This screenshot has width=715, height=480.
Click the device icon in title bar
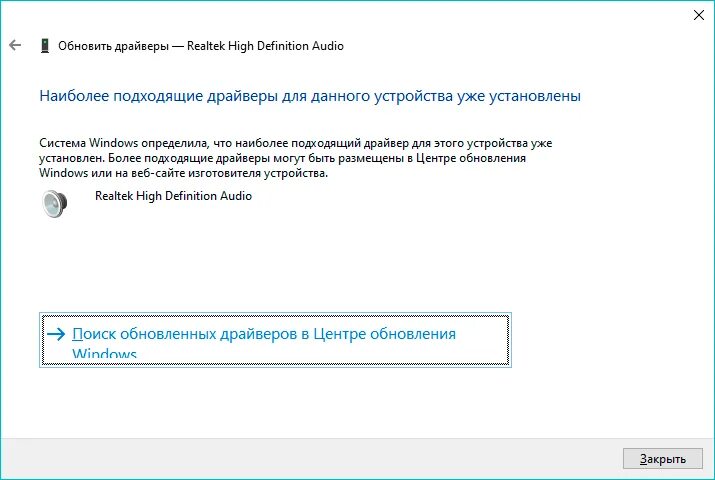[x=45, y=46]
